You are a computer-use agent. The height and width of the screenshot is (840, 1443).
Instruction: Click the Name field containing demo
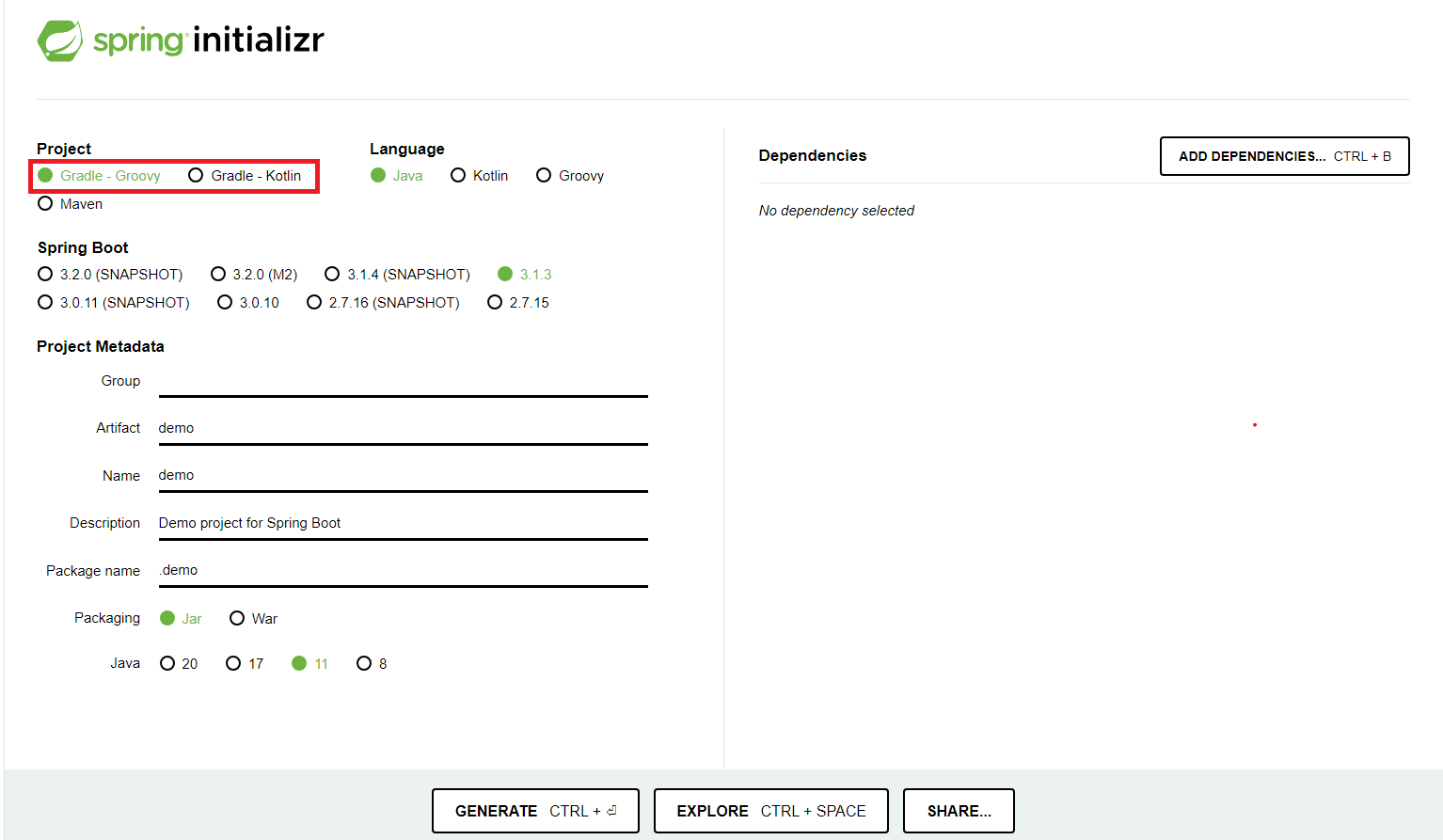(403, 475)
